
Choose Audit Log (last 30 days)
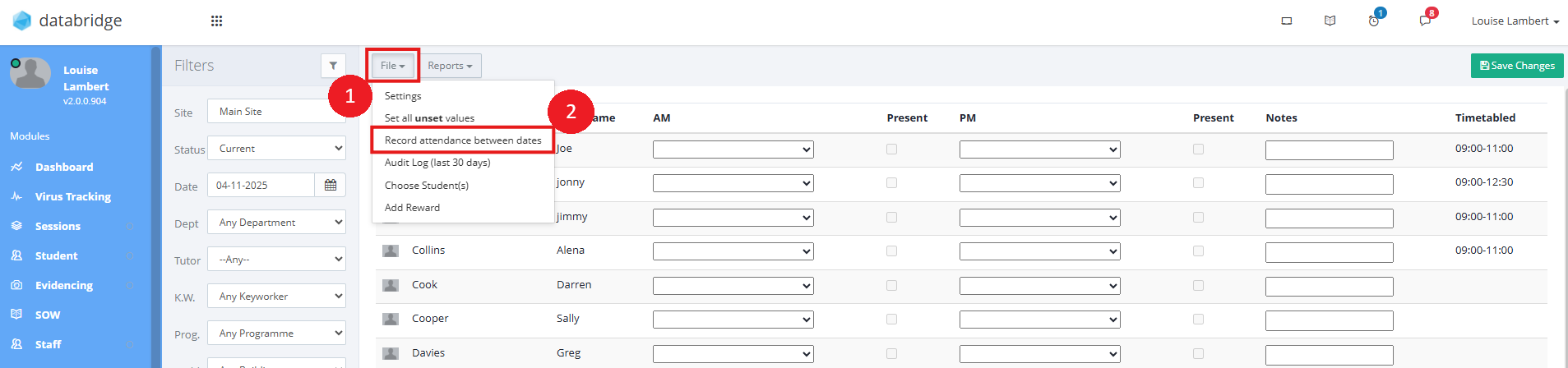pos(437,163)
